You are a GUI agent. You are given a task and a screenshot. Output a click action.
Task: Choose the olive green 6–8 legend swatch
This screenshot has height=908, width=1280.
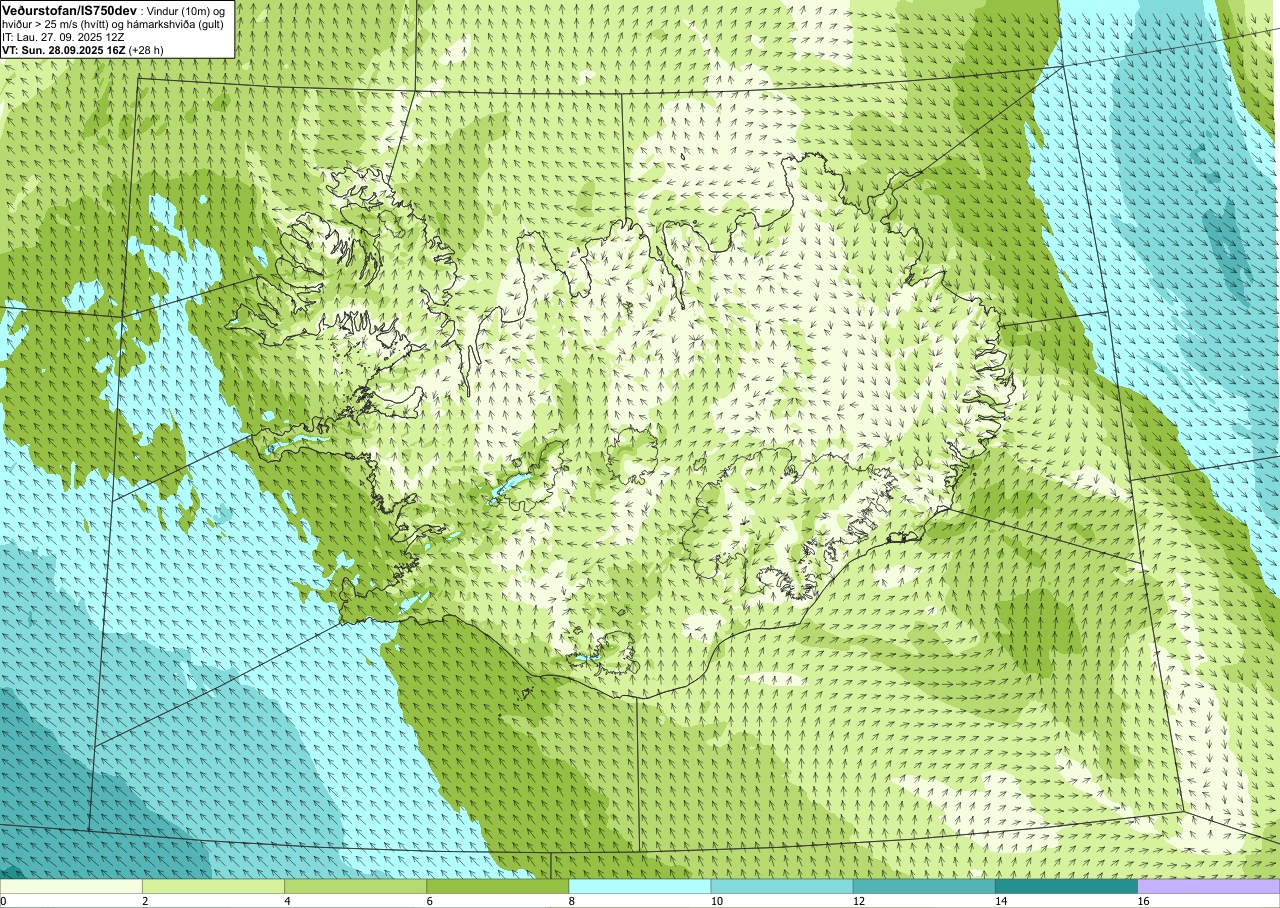click(x=497, y=886)
